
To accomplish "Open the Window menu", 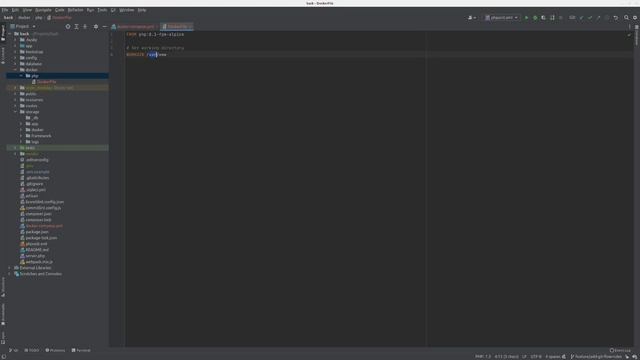I will click(127, 10).
